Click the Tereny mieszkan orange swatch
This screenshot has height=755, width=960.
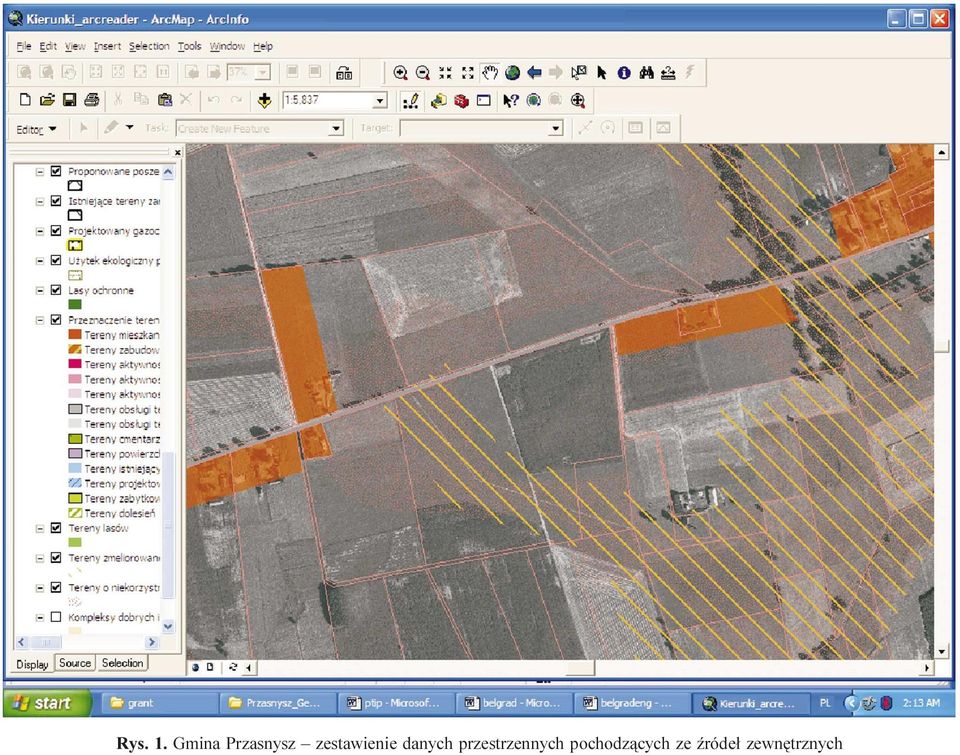(x=75, y=334)
